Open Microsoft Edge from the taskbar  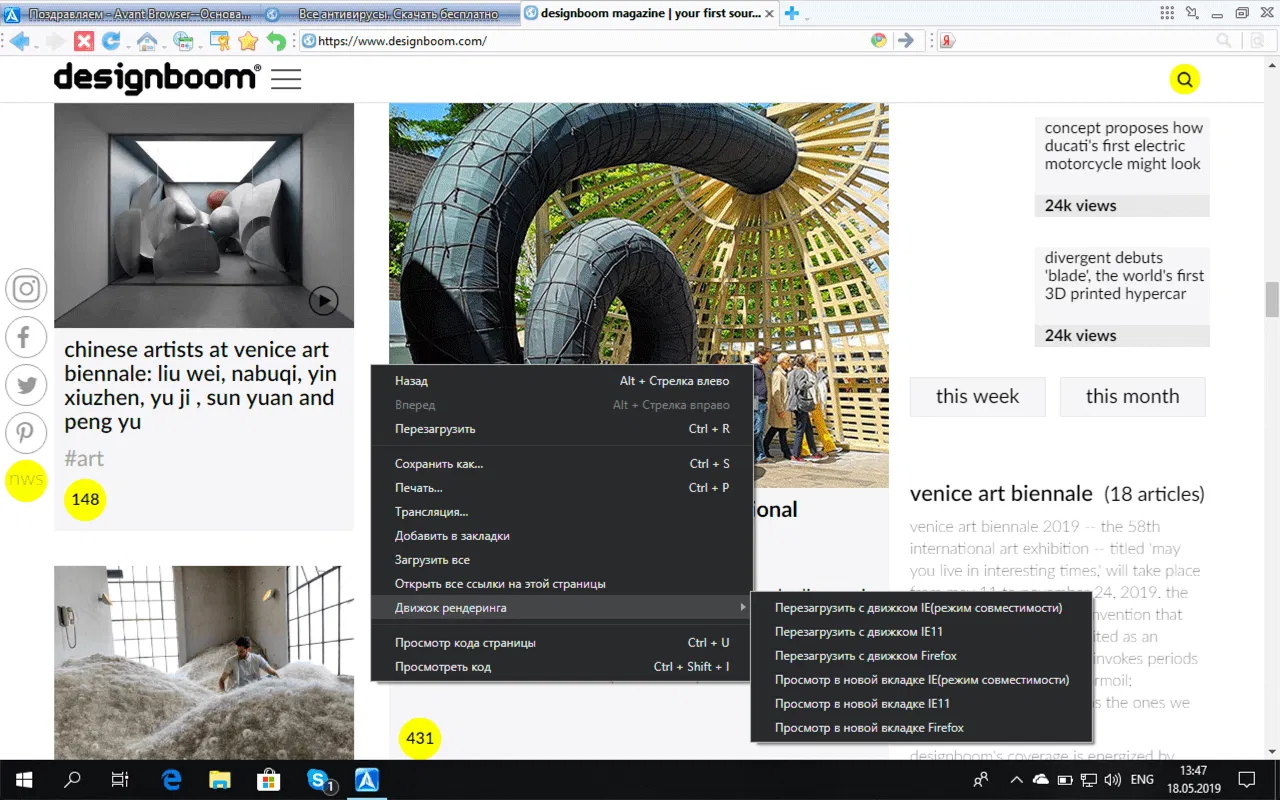click(172, 780)
